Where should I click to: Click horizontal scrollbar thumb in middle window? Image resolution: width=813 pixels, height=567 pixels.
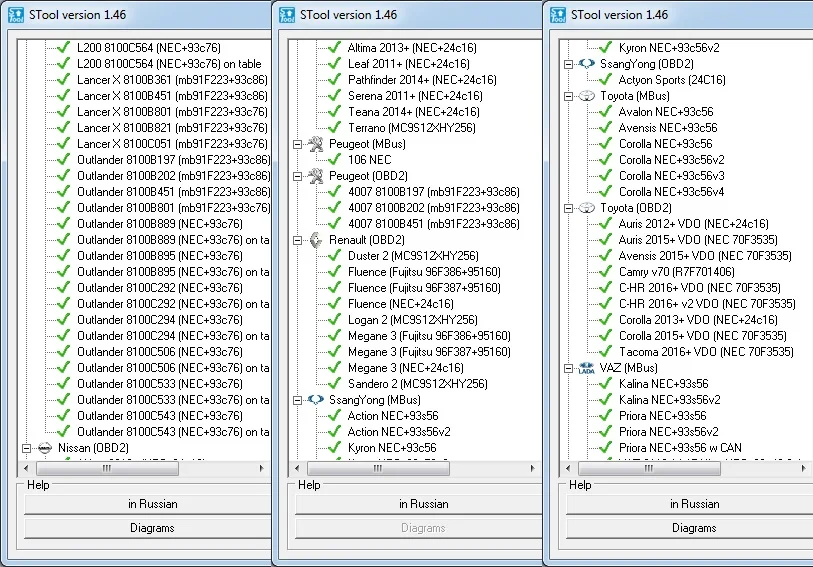379,469
